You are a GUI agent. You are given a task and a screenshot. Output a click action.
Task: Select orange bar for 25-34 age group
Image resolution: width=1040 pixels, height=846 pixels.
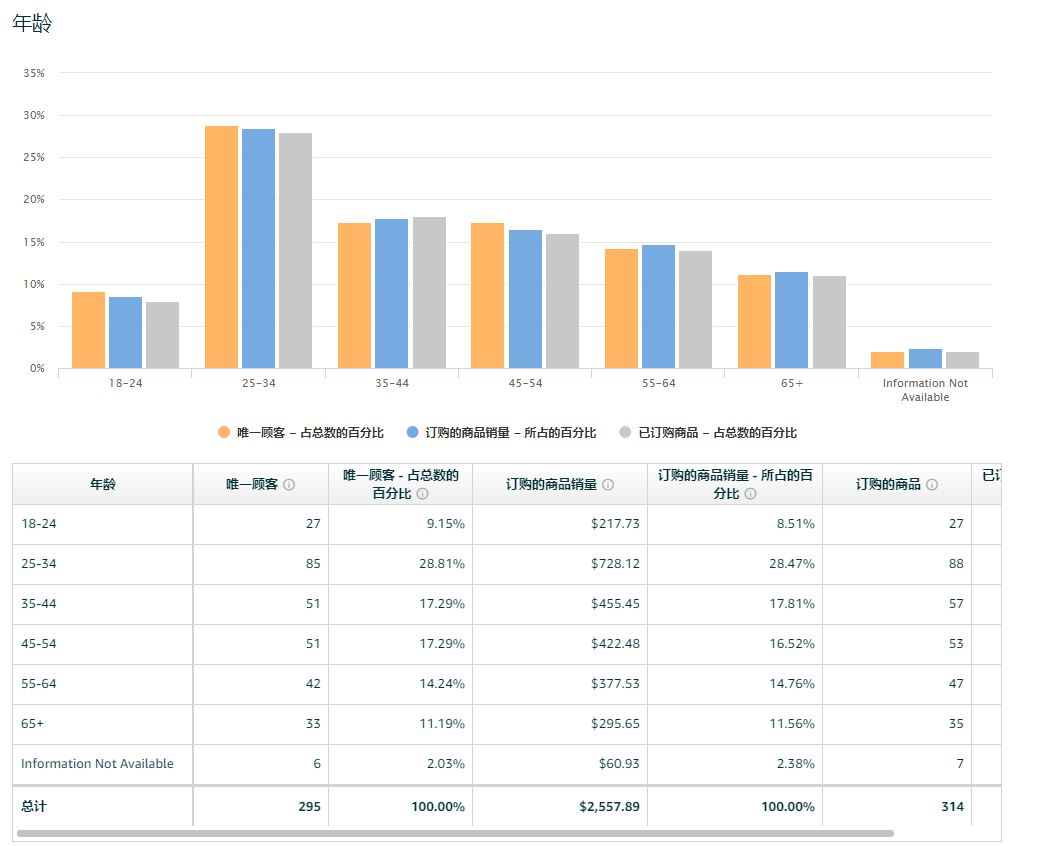coord(221,247)
